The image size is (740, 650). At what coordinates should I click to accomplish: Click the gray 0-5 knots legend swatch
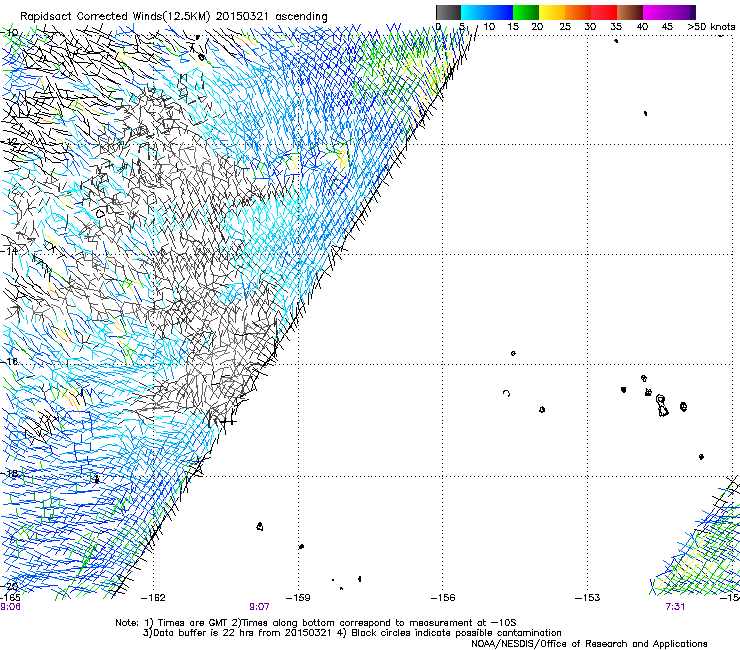448,12
